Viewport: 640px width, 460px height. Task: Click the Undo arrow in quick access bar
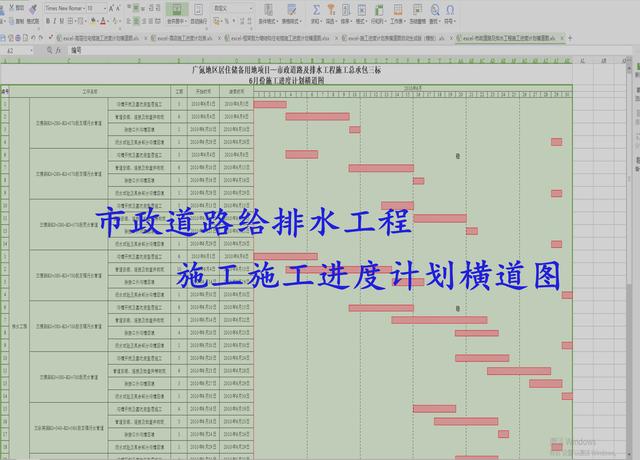click(x=34, y=38)
